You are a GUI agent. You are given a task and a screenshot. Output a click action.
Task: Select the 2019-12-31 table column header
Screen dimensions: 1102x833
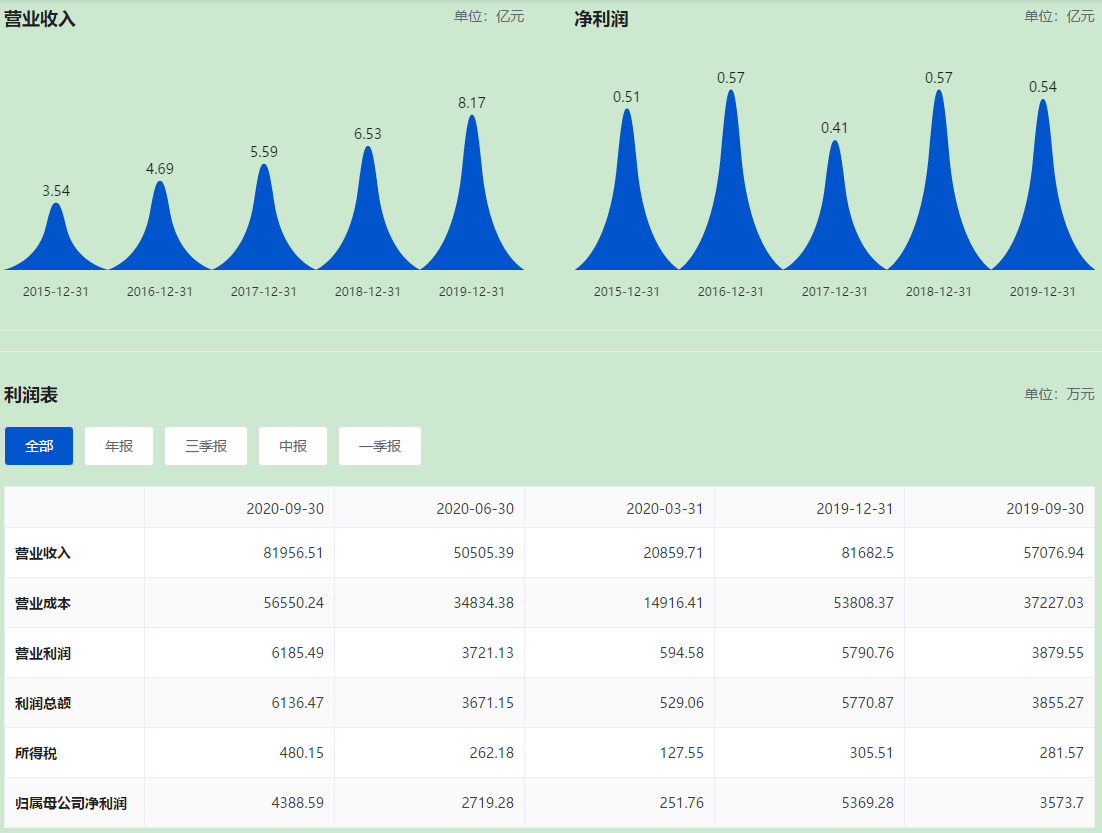tap(855, 508)
